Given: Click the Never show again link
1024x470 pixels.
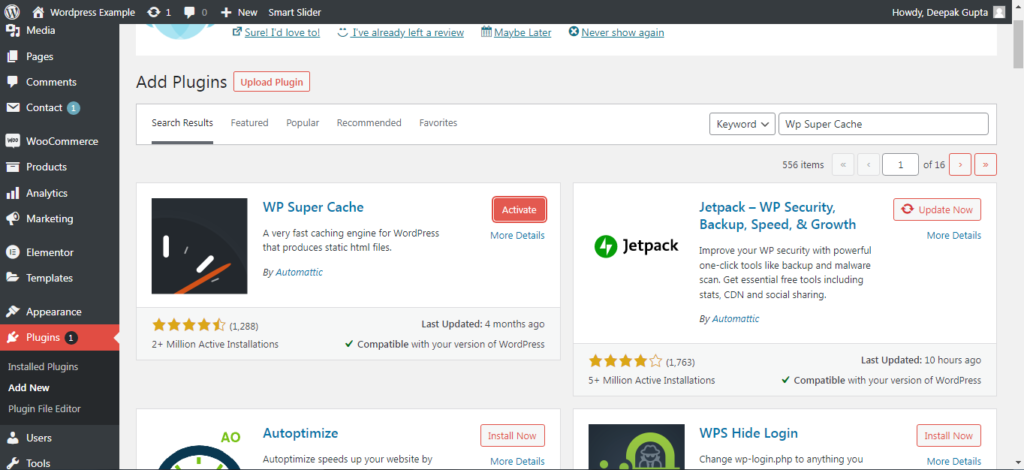Looking at the screenshot, I should coord(622,32).
